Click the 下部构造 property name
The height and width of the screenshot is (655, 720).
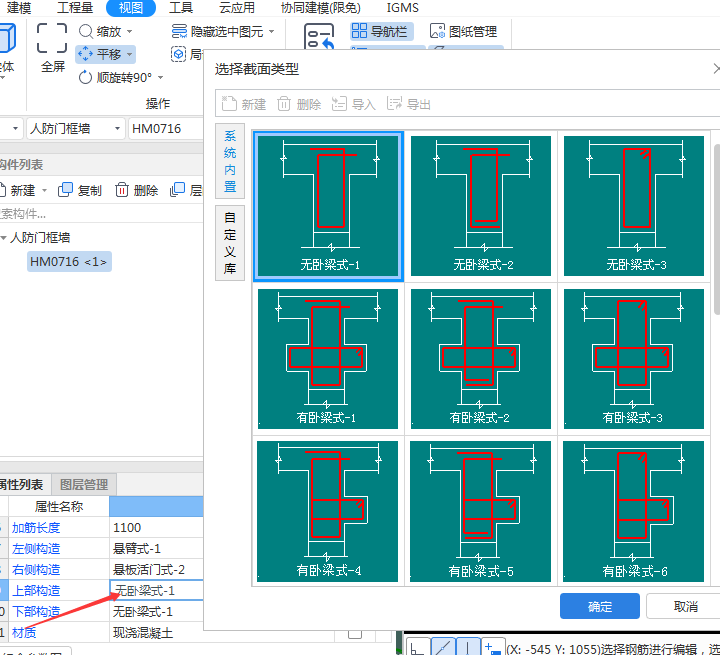[x=36, y=612]
